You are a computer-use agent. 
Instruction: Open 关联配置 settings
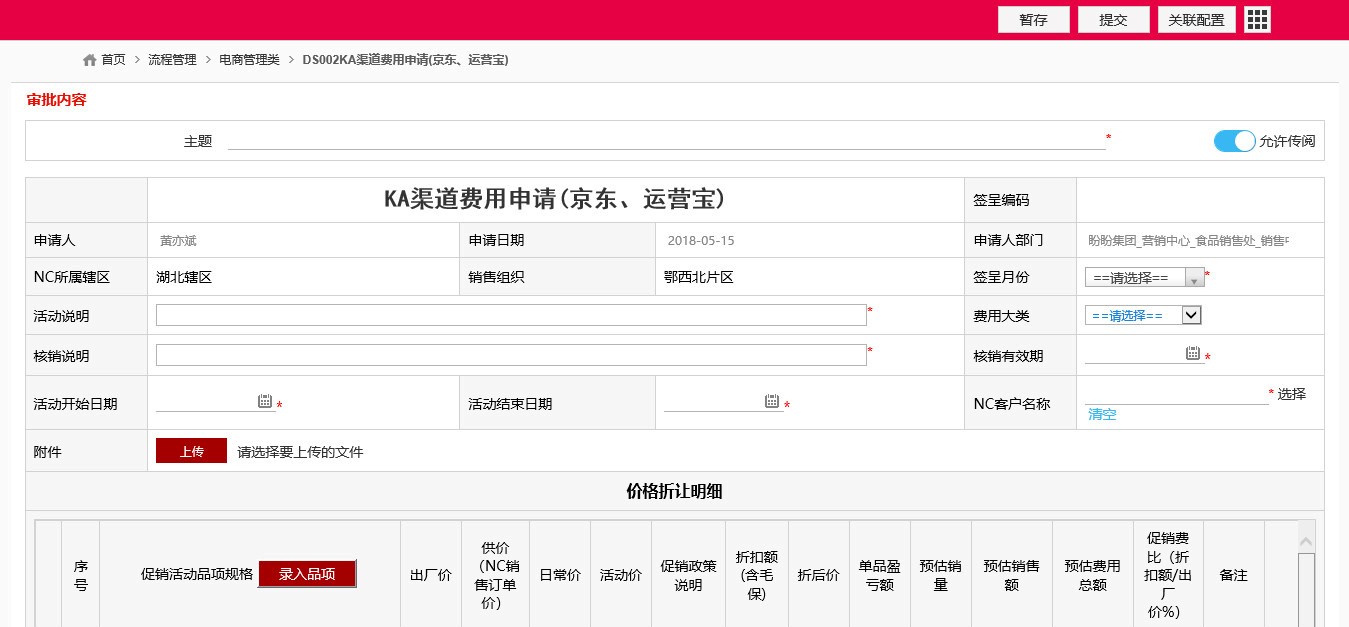pos(1196,20)
